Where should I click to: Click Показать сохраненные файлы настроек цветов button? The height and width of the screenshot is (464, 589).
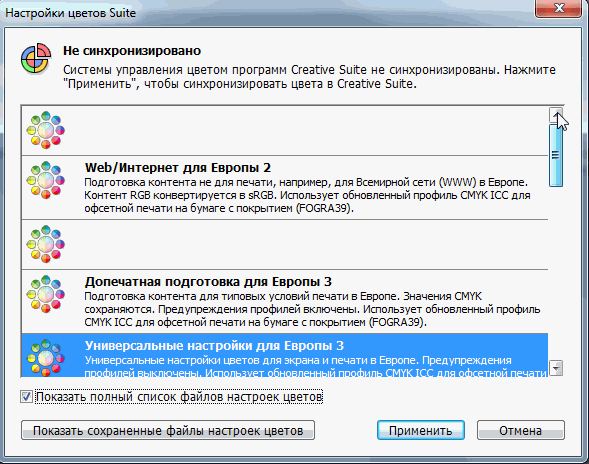168,430
